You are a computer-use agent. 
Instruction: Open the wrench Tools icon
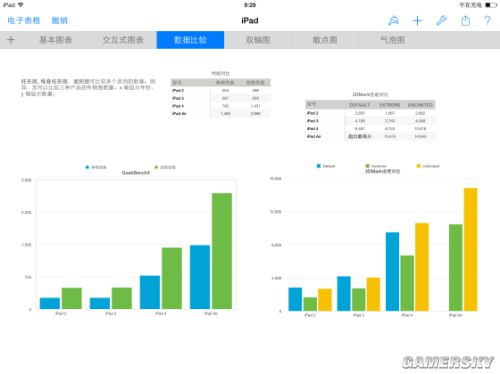(x=441, y=21)
